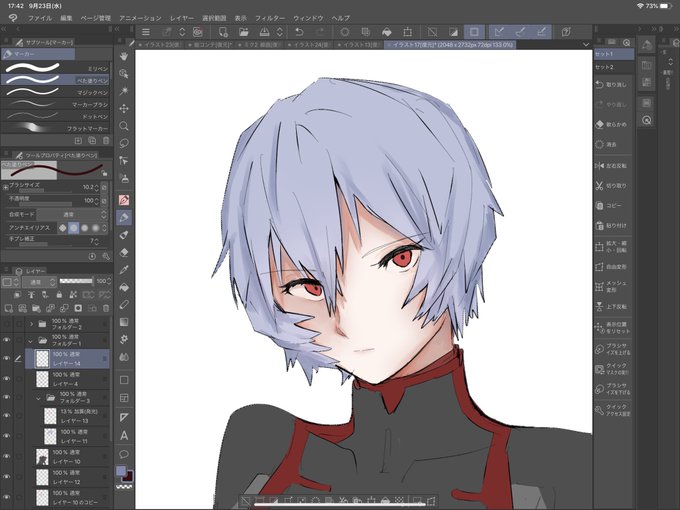
Task: Select the Gradient tool
Action: 124,322
